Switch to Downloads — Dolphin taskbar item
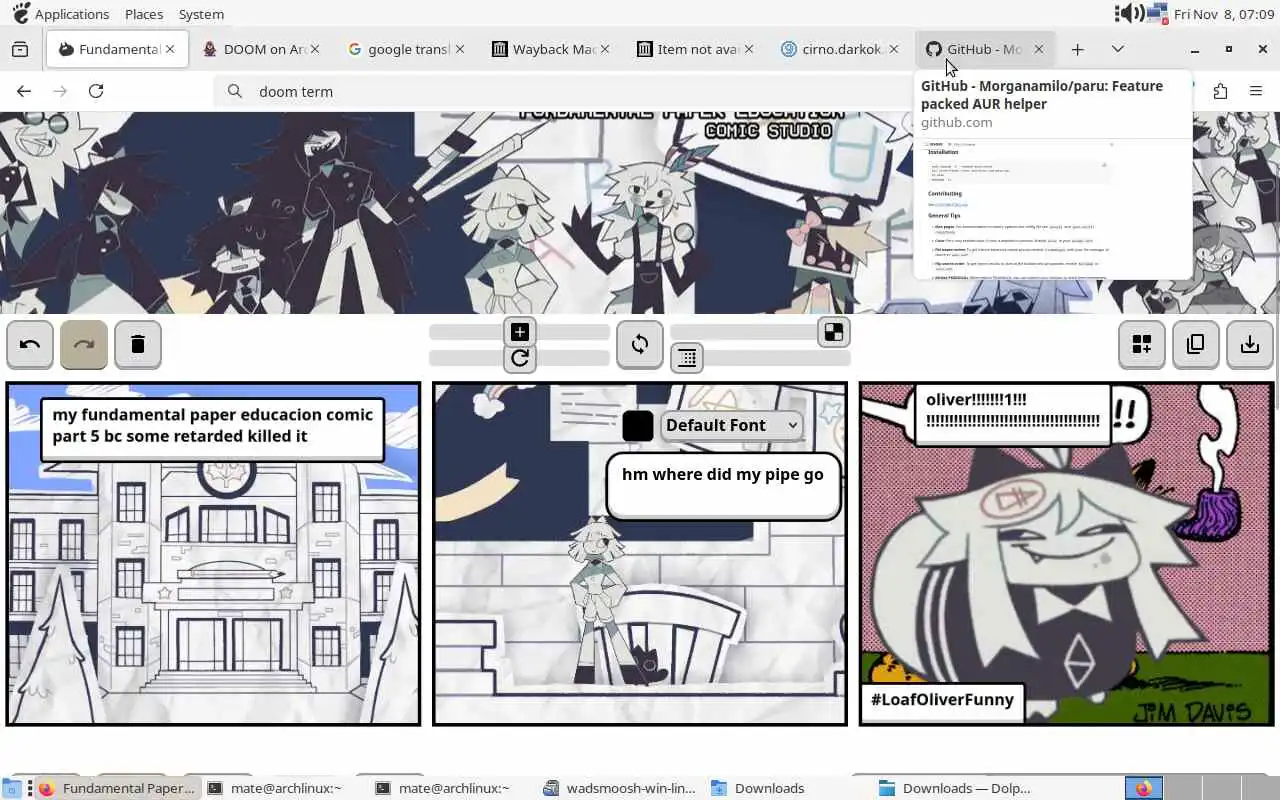The height and width of the screenshot is (800, 1280). 955,788
